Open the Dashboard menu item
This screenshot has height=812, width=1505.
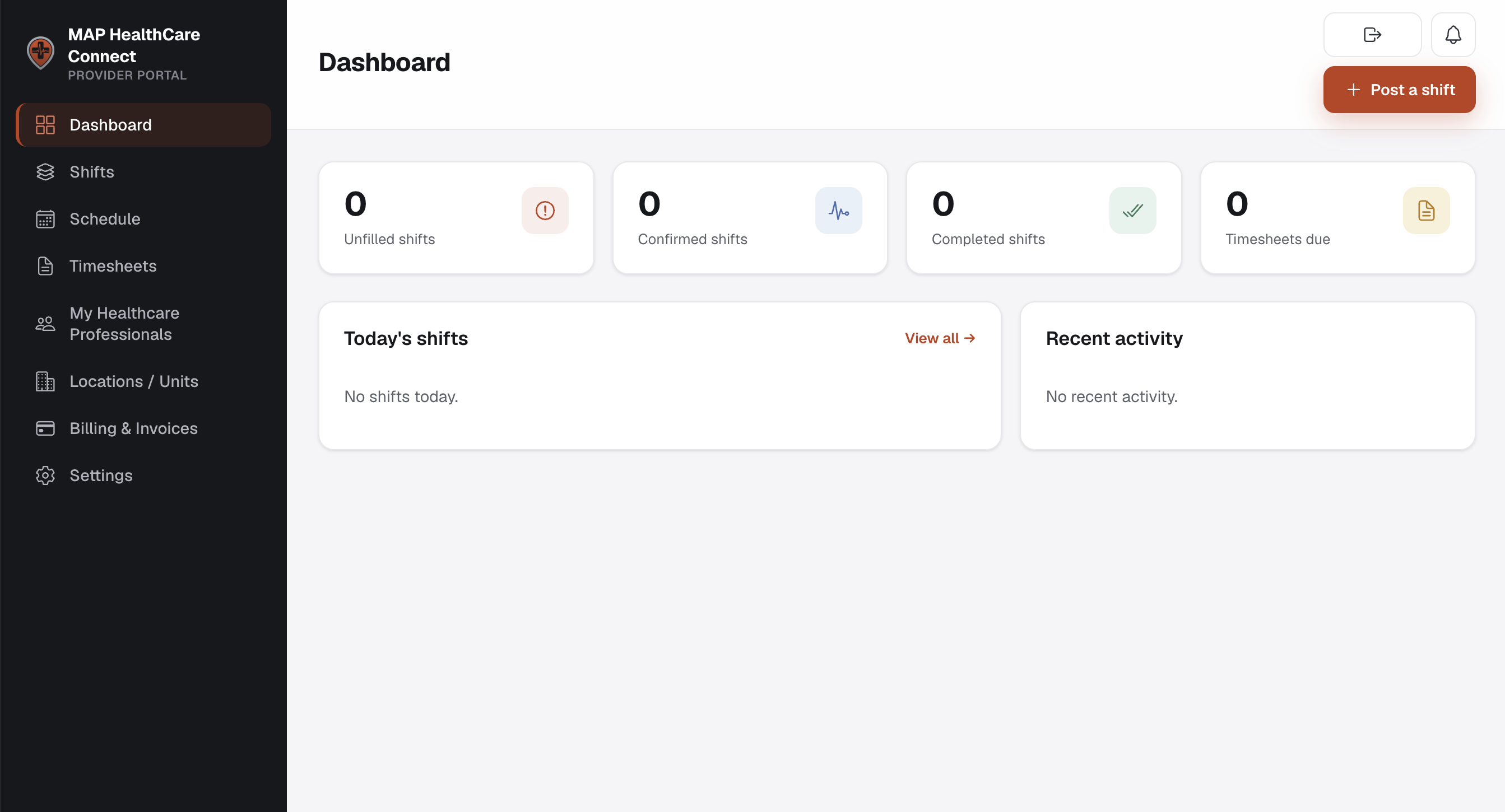coord(143,125)
